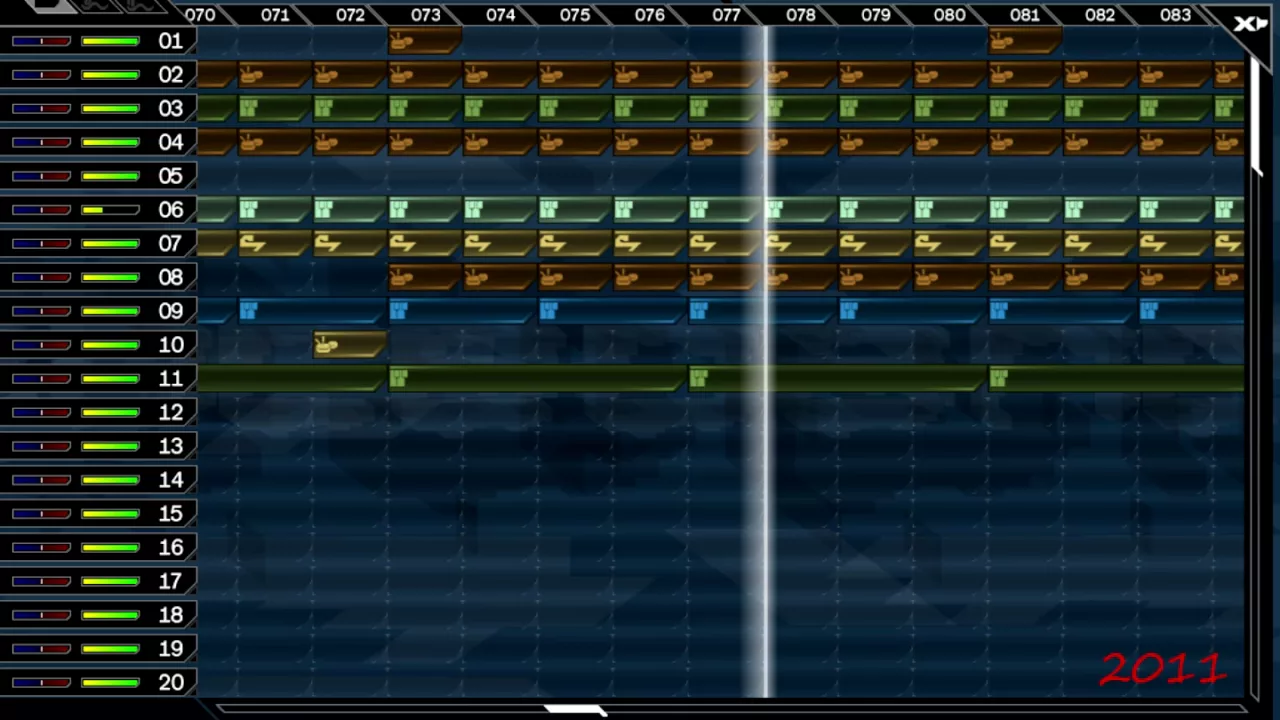Image resolution: width=1280 pixels, height=720 pixels.
Task: Select light green keyboard riff on track 06 at bar 081
Action: click(x=1025, y=209)
